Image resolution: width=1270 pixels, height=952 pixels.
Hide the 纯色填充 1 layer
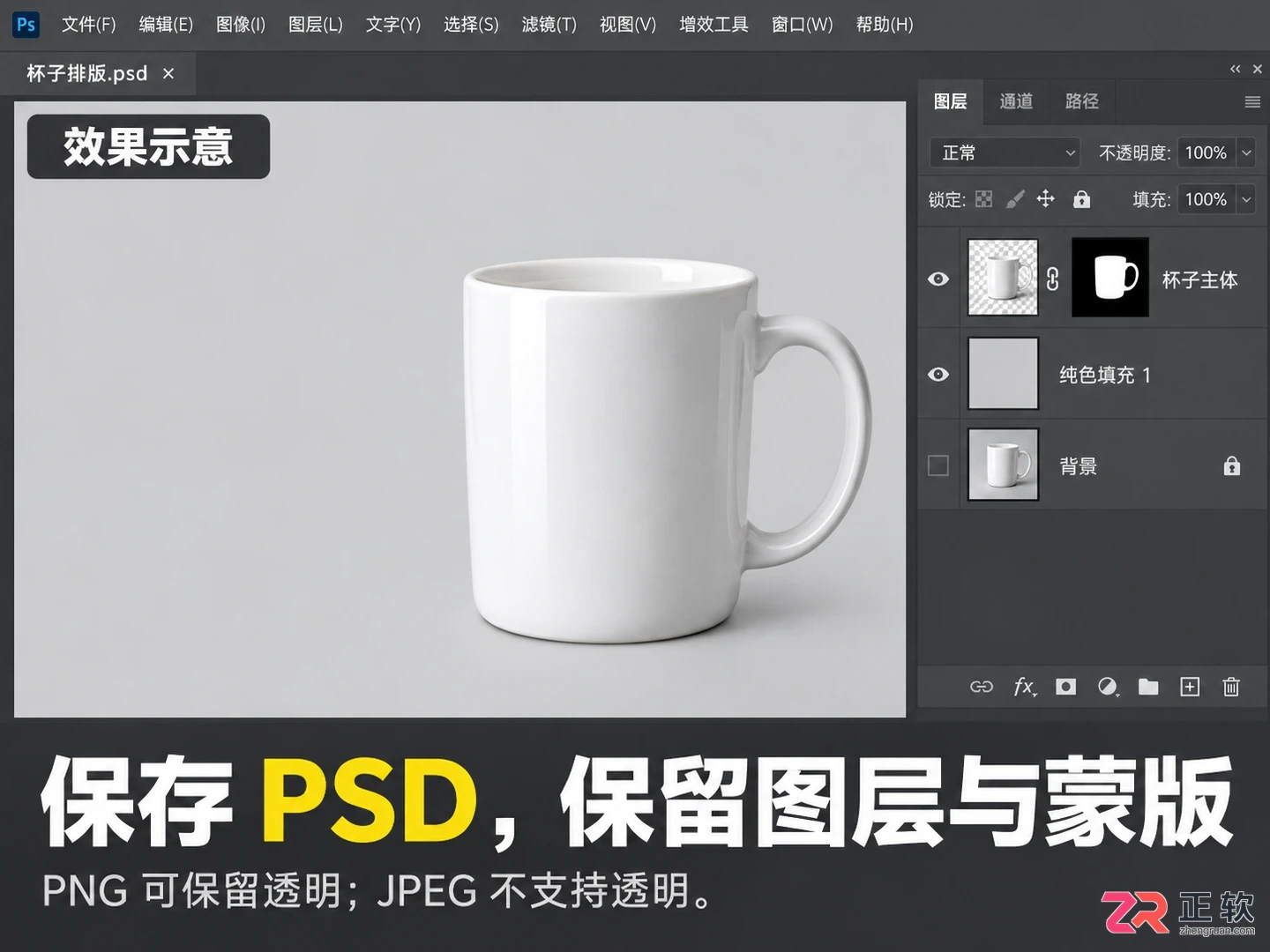[x=938, y=375]
